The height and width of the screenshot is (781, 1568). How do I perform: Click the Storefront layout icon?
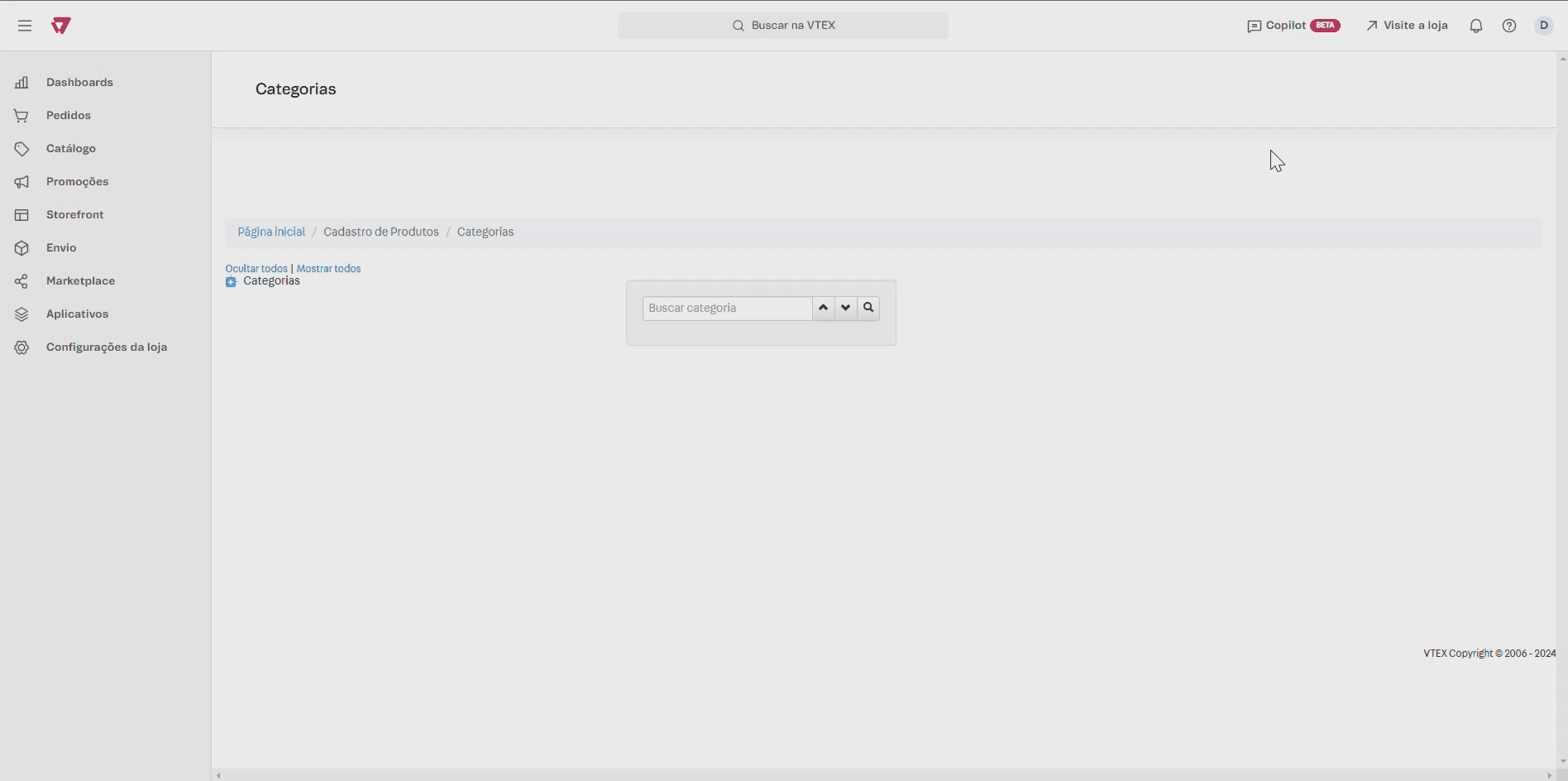22,215
